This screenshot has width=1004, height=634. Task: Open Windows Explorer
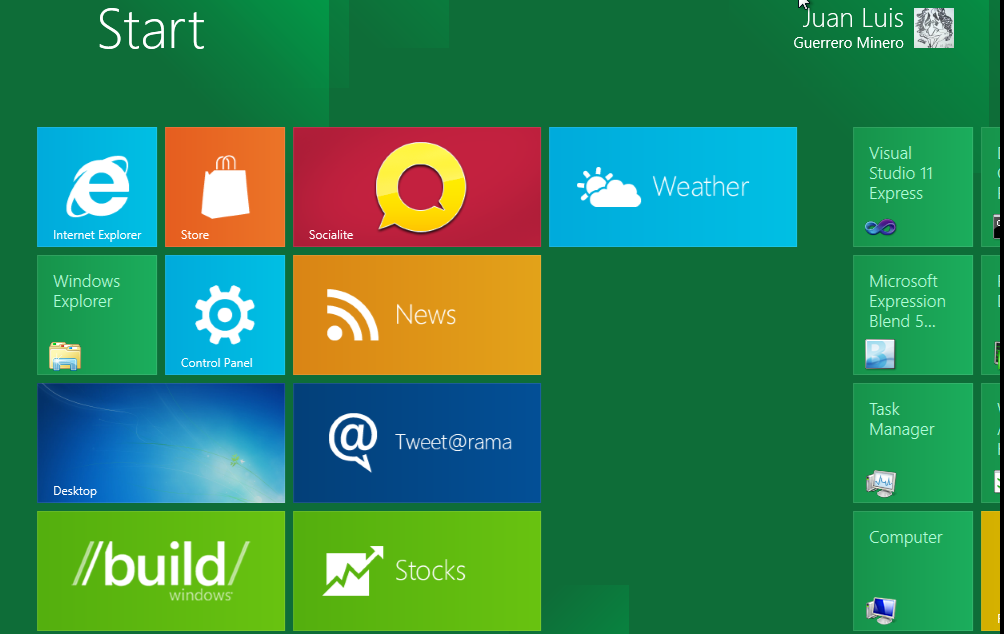point(96,315)
